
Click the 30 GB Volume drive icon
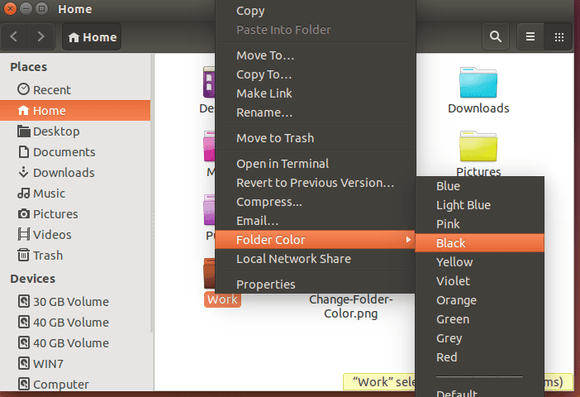coord(24,301)
